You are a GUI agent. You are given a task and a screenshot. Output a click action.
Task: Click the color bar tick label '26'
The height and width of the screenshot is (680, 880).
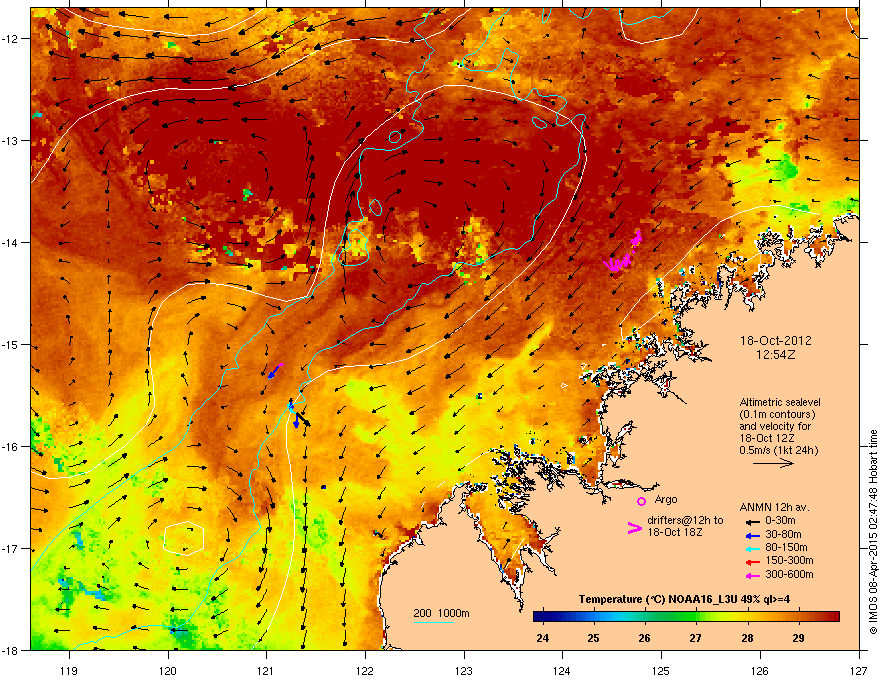644,638
